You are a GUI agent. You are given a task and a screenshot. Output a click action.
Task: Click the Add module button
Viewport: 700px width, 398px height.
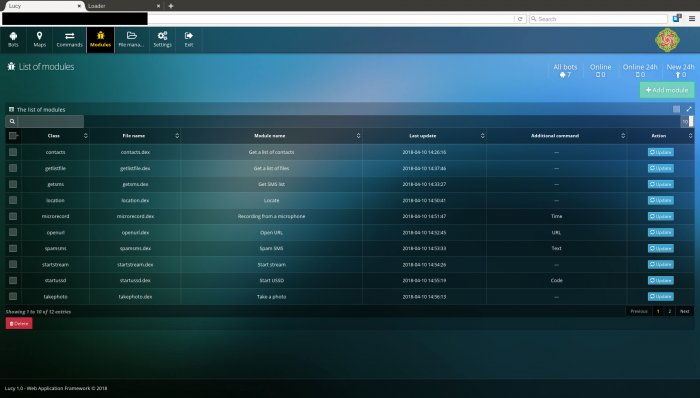pyautogui.click(x=667, y=90)
